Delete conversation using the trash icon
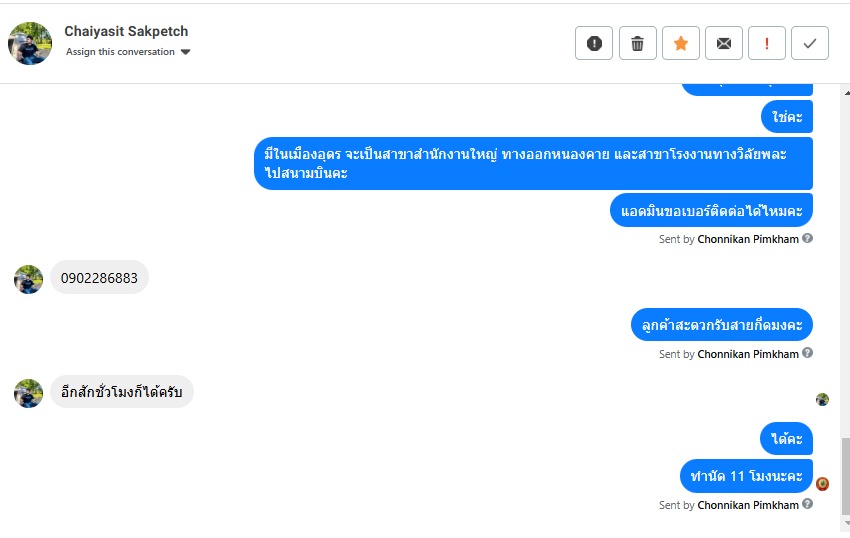The width and height of the screenshot is (850, 538). coord(637,43)
